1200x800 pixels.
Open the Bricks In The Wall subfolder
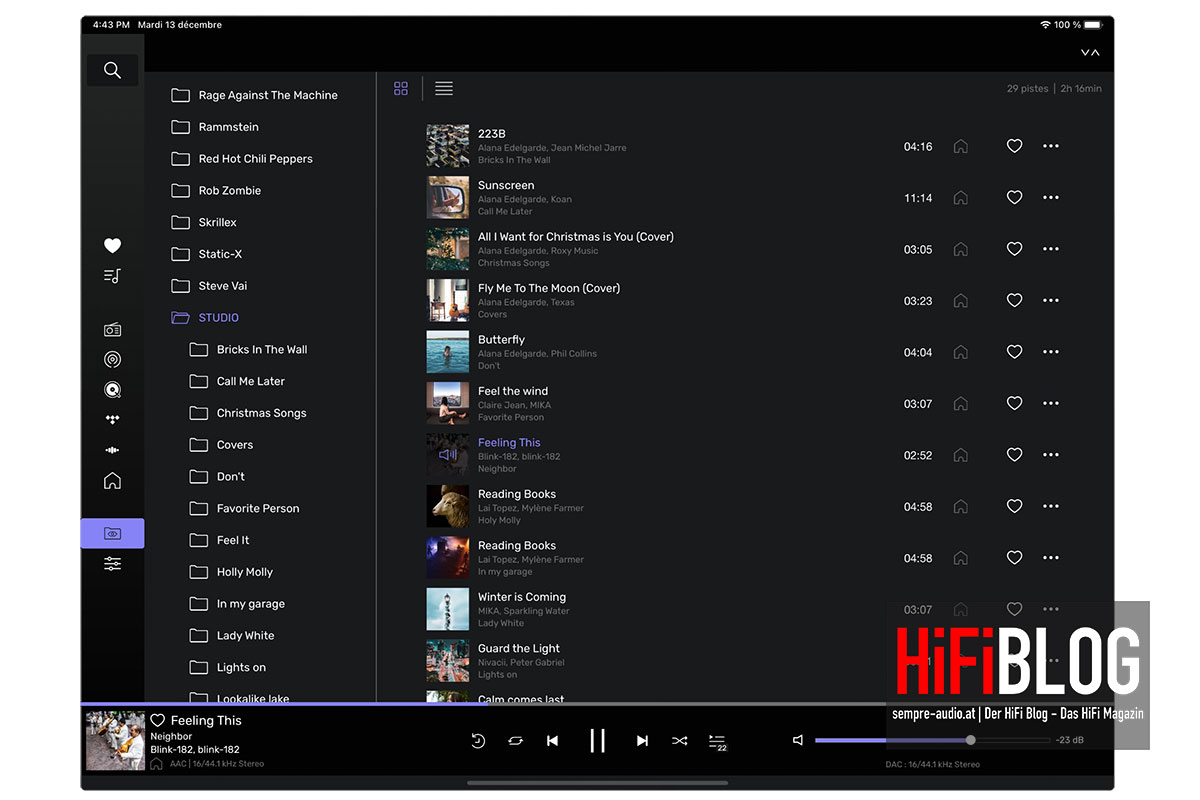point(249,350)
